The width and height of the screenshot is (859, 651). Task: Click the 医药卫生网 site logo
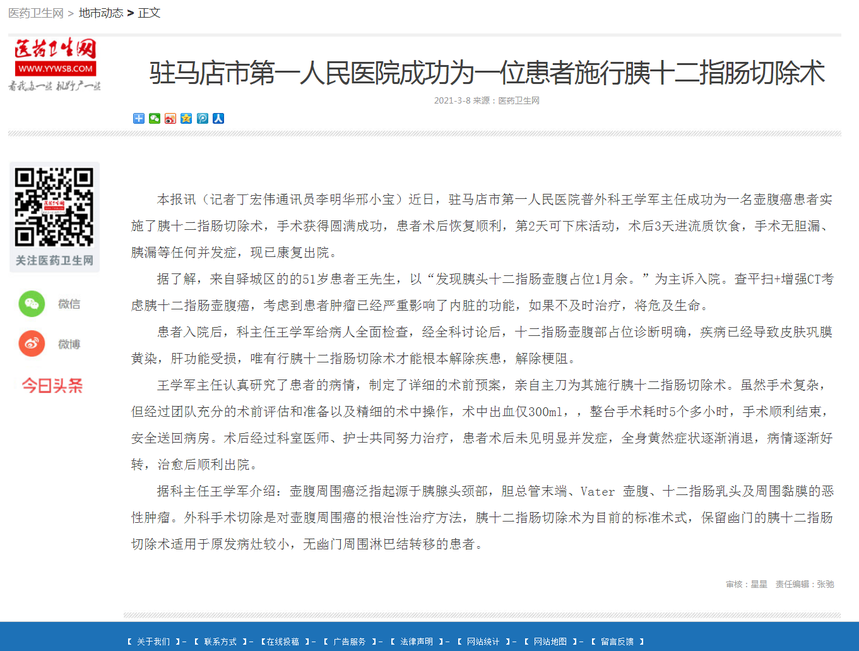[x=55, y=64]
